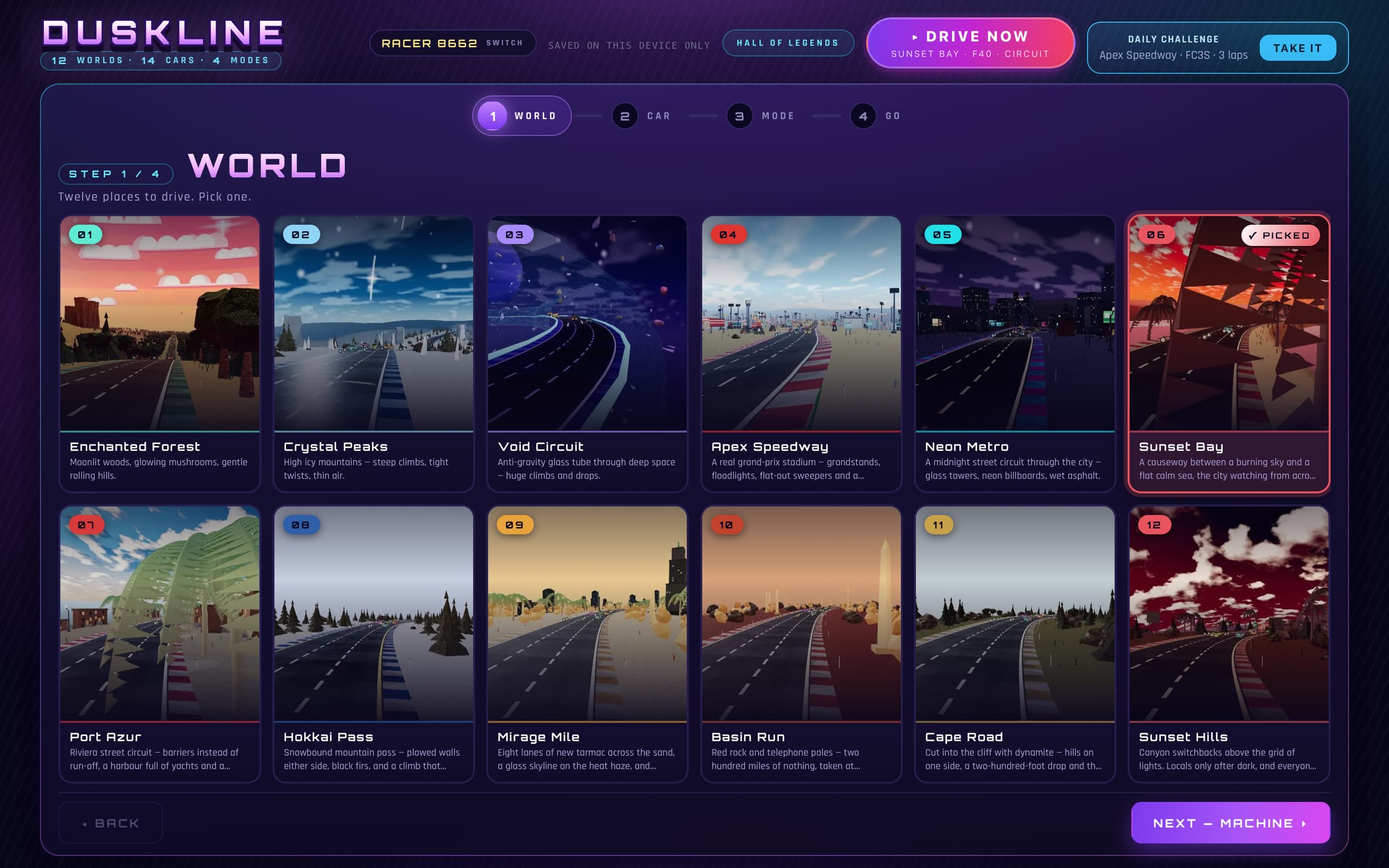Viewport: 1389px width, 868px height.
Task: Click the 01 number badge
Action: (86, 234)
